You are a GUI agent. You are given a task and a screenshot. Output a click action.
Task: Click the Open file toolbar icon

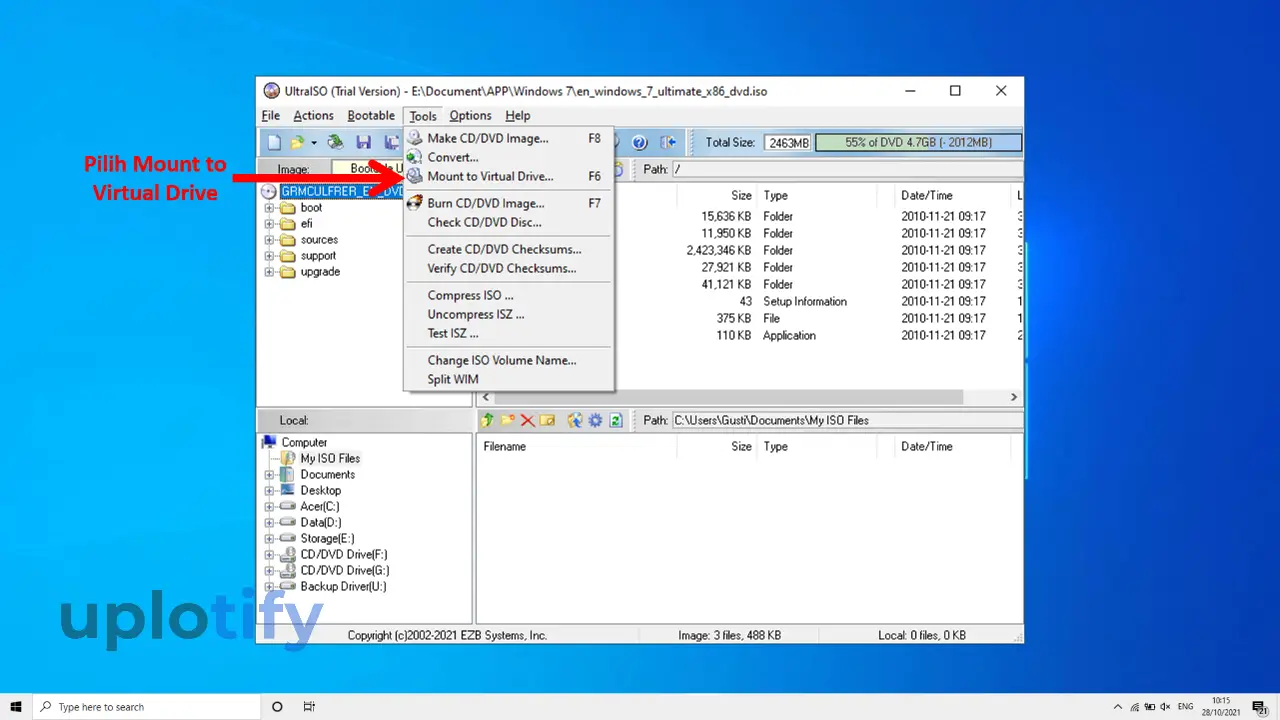click(x=296, y=143)
